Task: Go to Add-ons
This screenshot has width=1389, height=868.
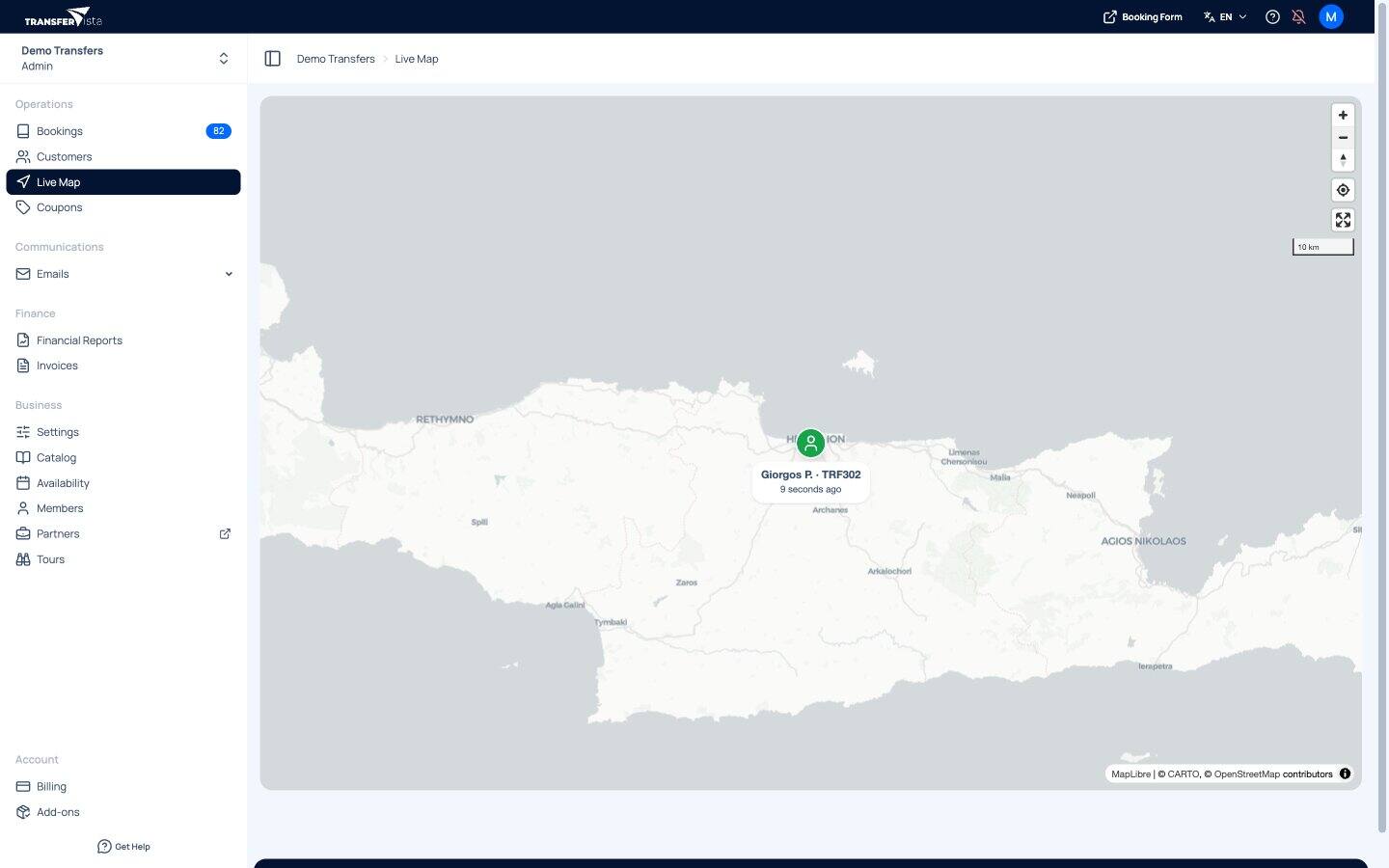Action: point(123,812)
